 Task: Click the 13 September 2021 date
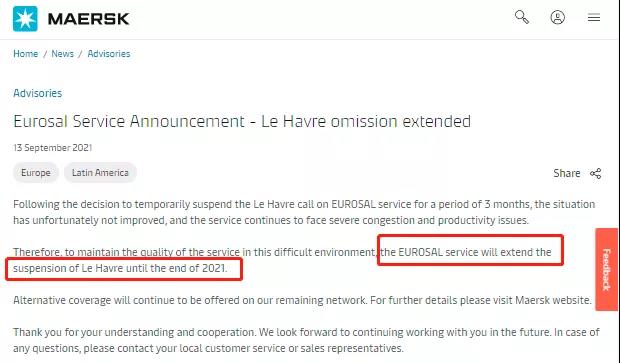pyautogui.click(x=53, y=148)
